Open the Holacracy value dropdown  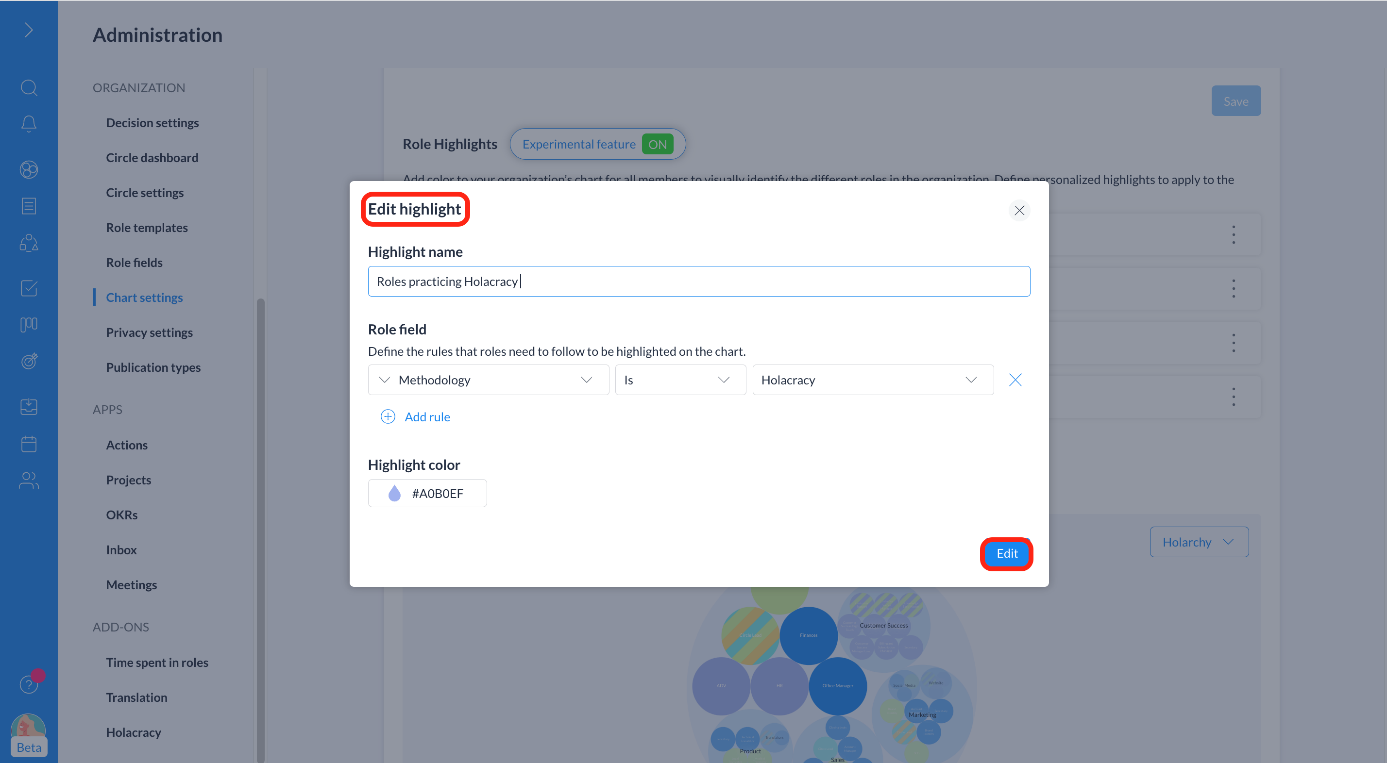pos(872,380)
